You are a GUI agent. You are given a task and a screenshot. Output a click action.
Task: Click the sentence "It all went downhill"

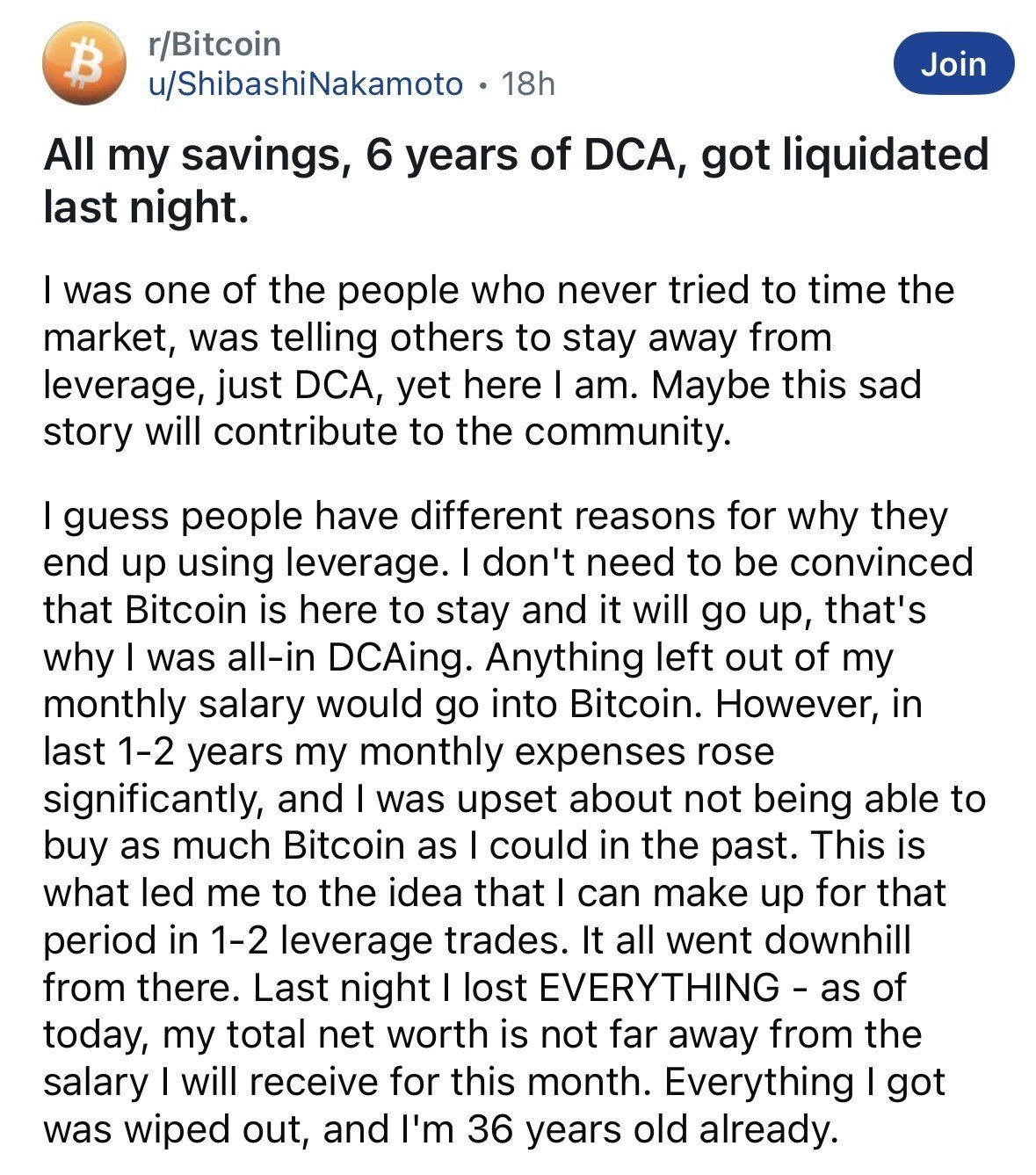[x=746, y=940]
